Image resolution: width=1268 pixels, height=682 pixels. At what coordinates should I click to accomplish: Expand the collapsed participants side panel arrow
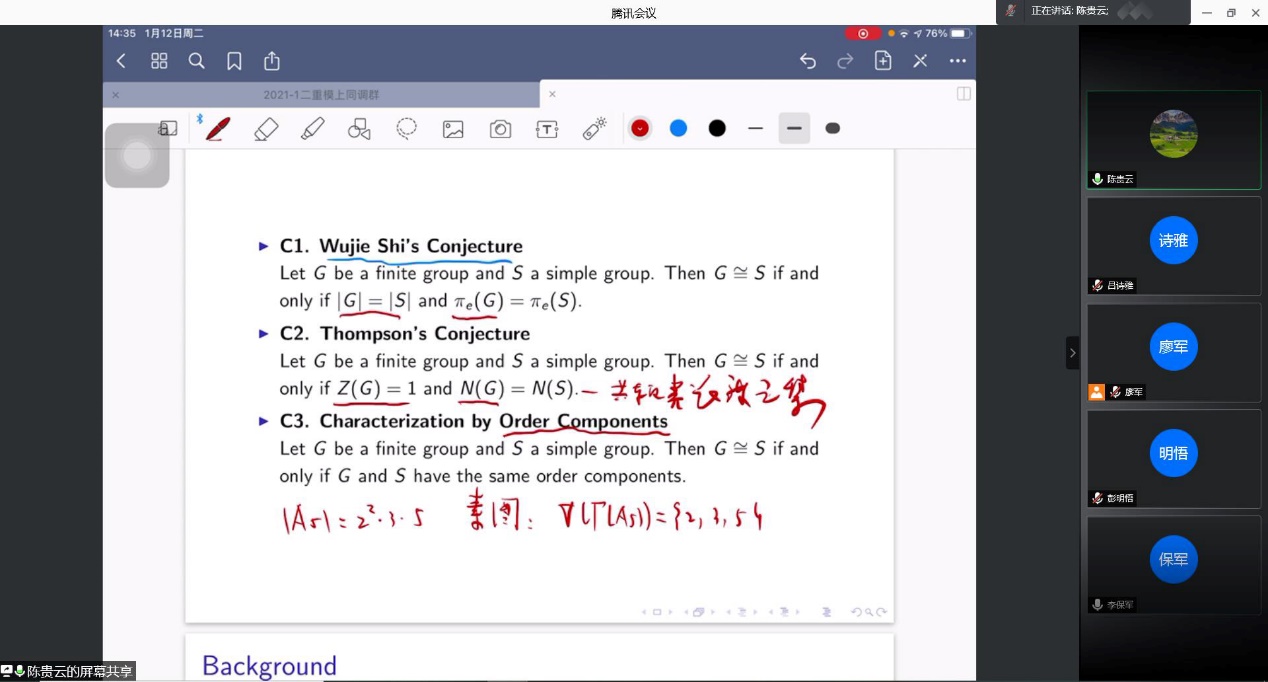coord(1072,352)
